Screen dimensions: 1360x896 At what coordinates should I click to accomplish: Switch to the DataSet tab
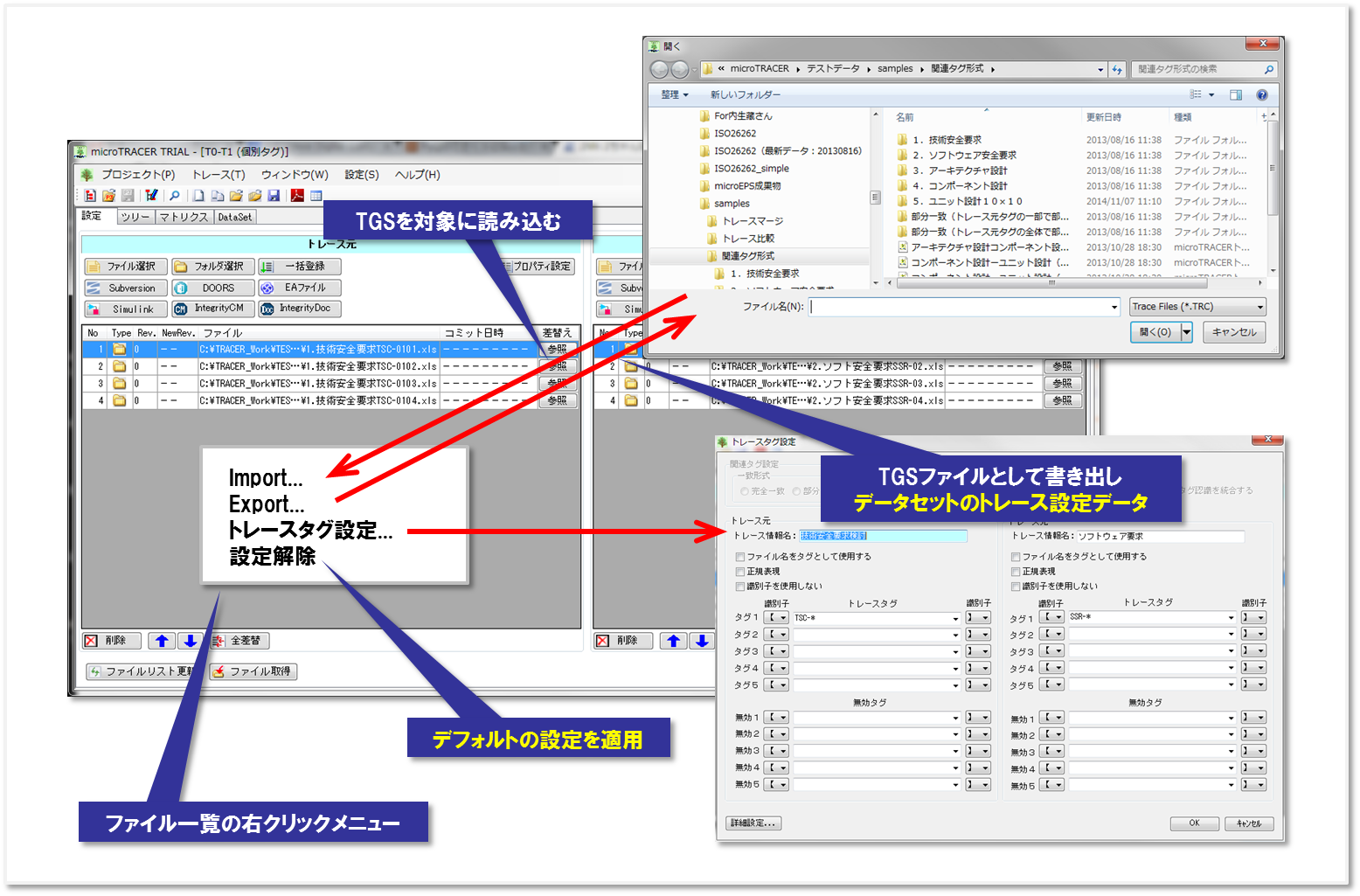(234, 217)
